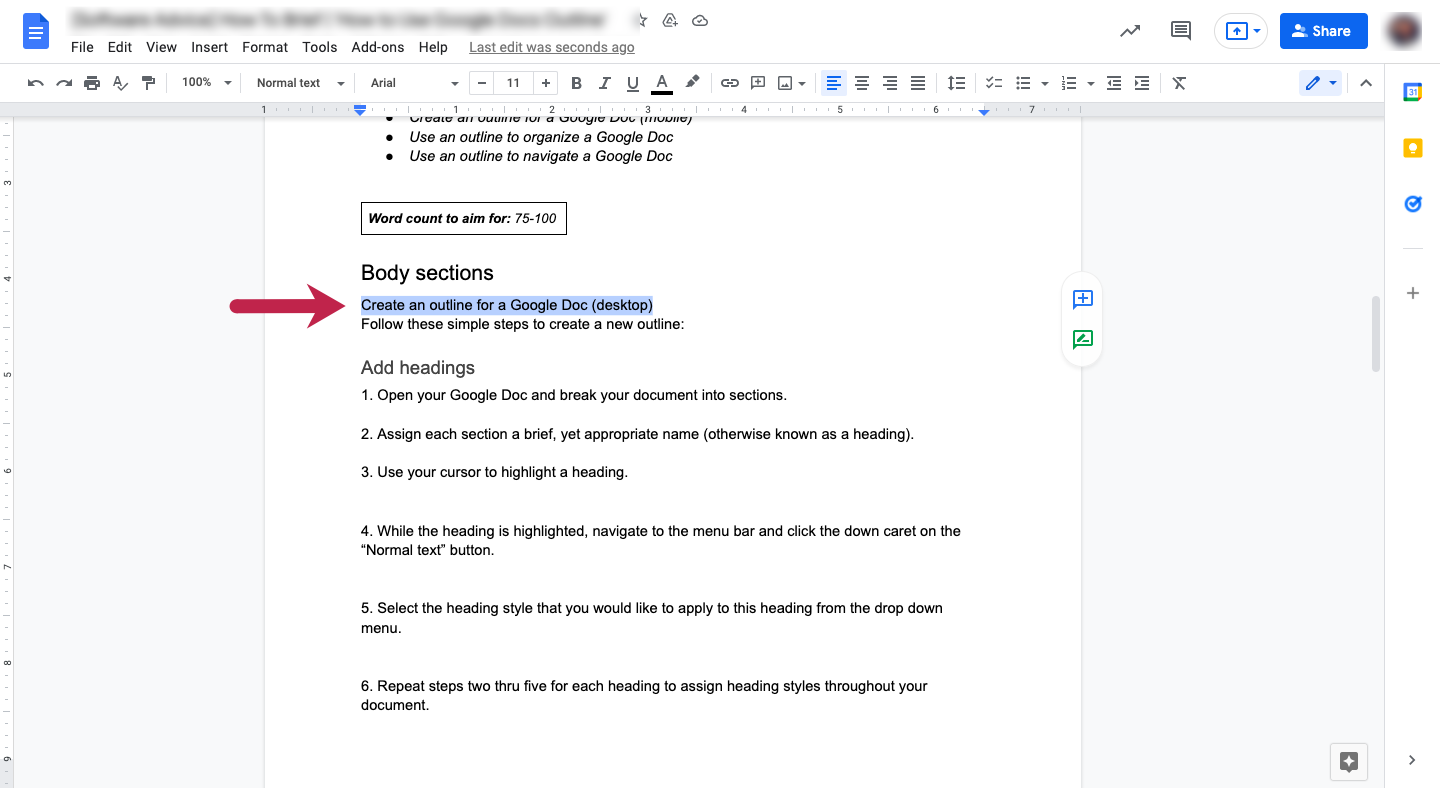Viewport: 1440px width, 788px height.
Task: Open the zoom level dropdown
Action: (x=205, y=83)
